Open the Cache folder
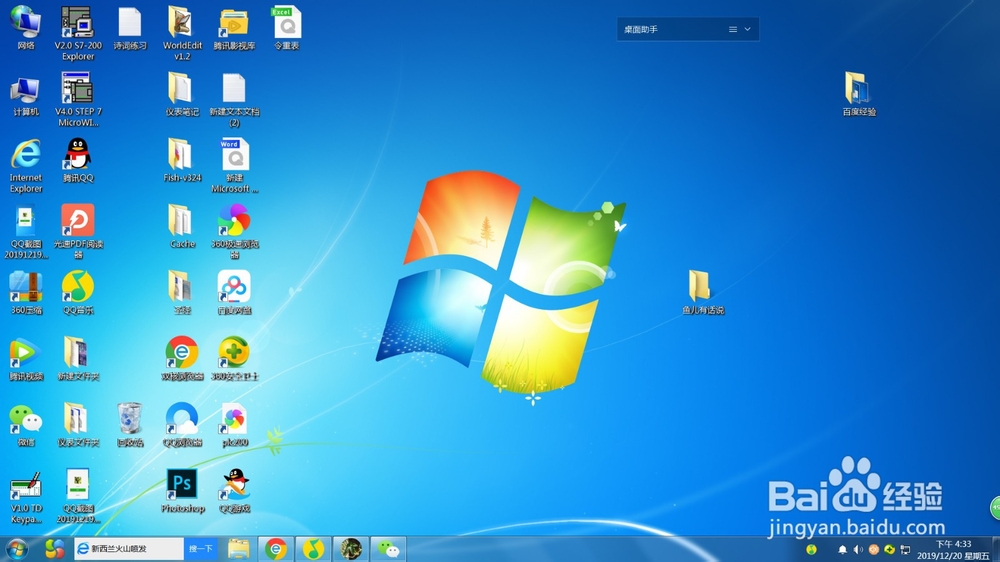 (x=182, y=226)
